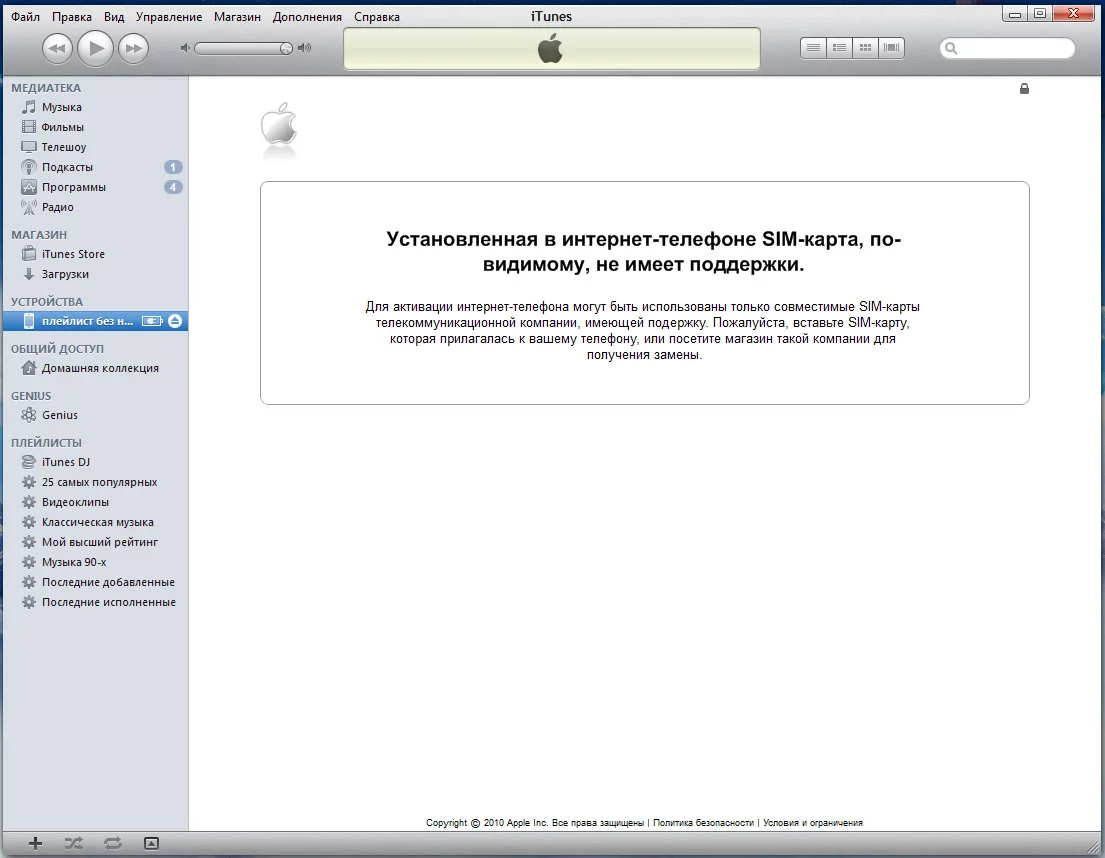Click the search field
1105x858 pixels.
(x=1007, y=48)
